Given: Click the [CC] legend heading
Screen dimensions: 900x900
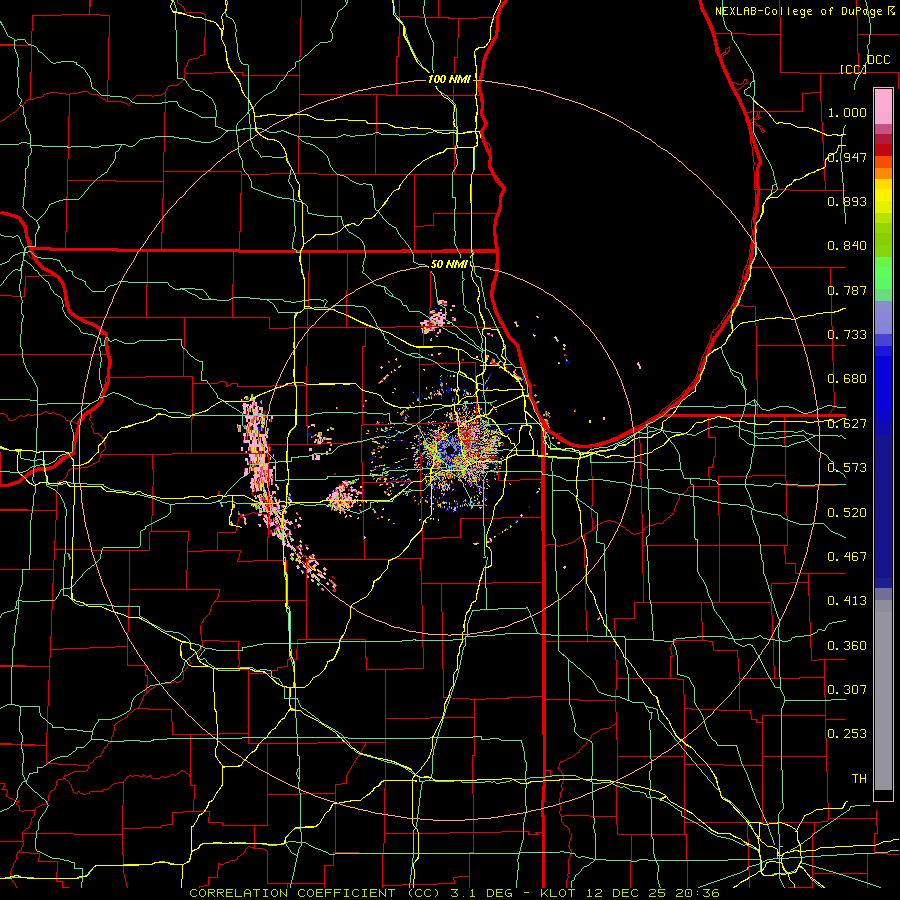Looking at the screenshot, I should (853, 69).
